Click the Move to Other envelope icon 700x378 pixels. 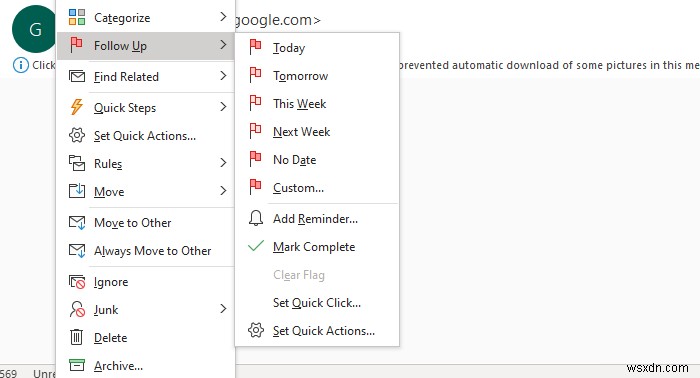click(77, 223)
